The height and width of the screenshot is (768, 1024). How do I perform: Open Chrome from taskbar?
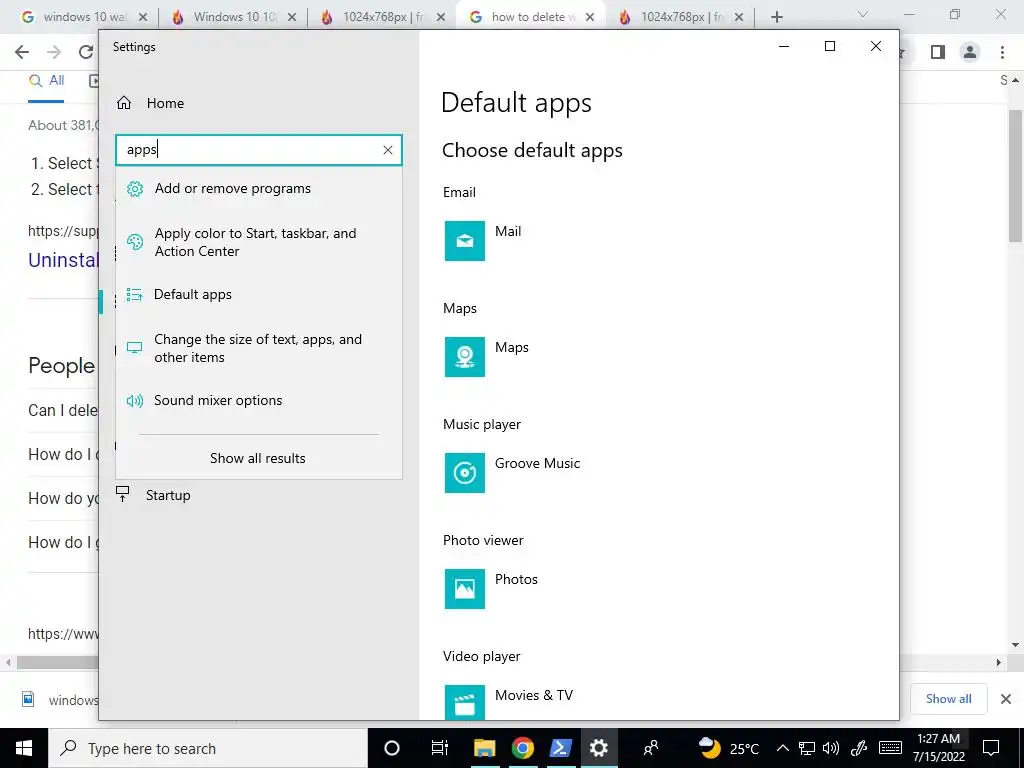[x=522, y=748]
